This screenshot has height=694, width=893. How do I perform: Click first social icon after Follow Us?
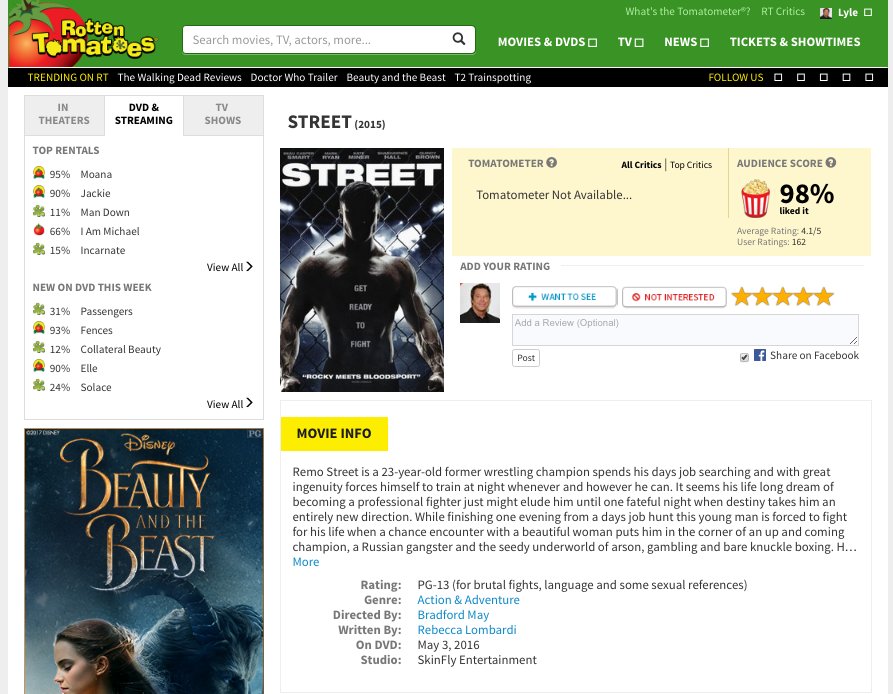778,77
